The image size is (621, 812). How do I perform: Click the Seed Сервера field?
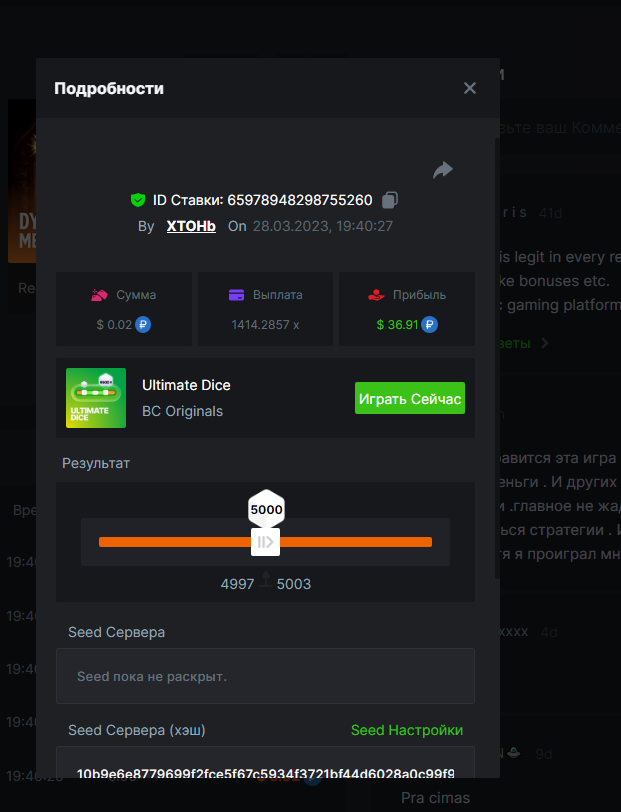[265, 676]
